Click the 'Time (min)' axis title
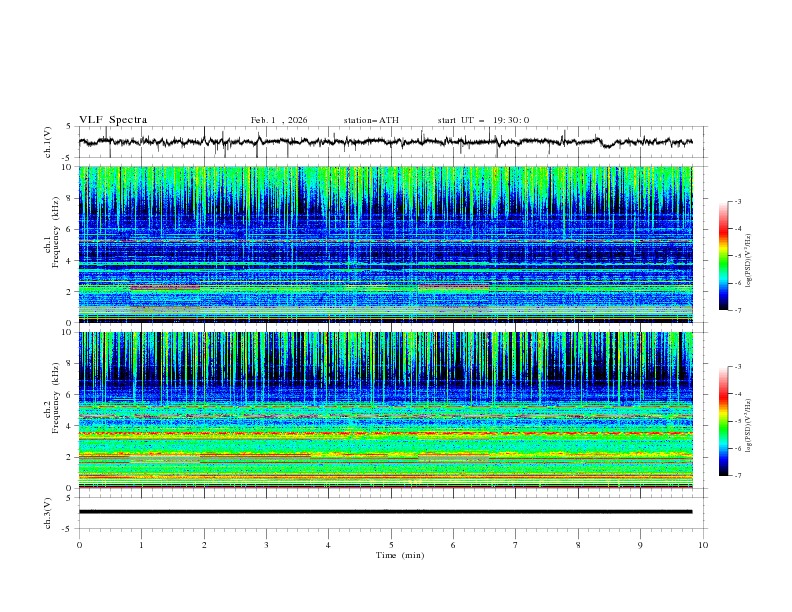The width and height of the screenshot is (792, 612). tap(400, 555)
